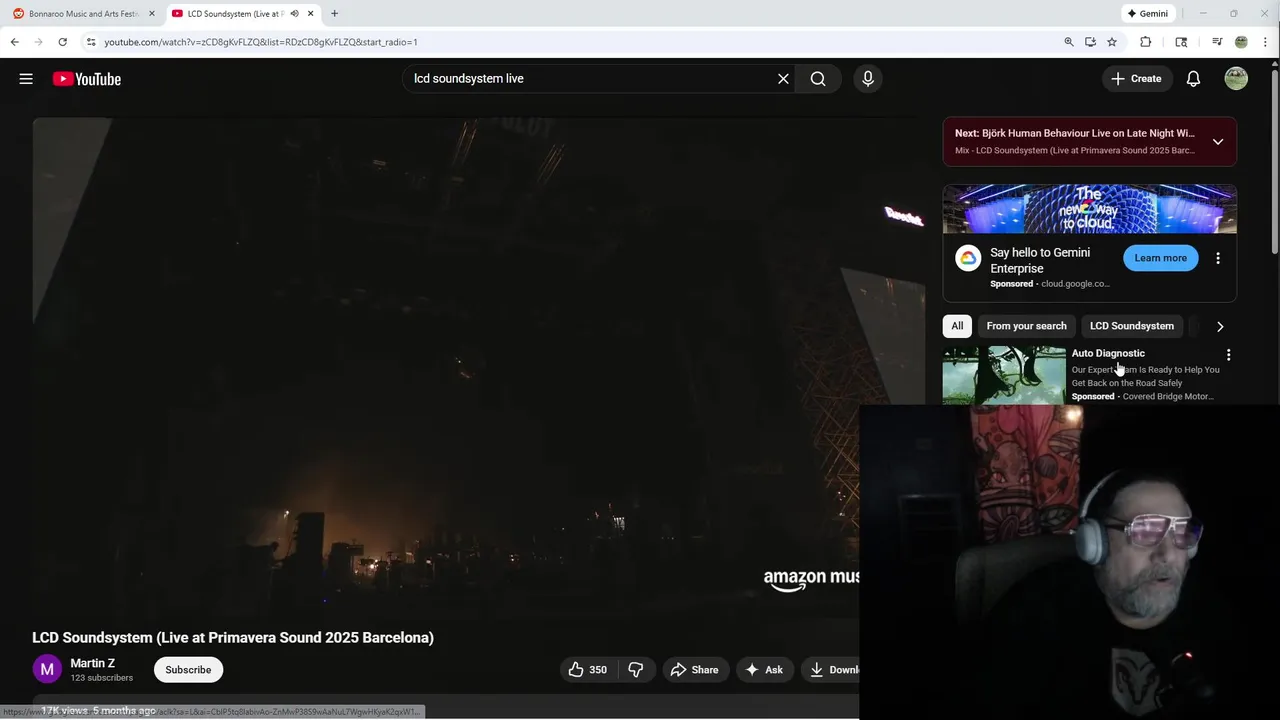Open the Auto Diagnostic sponsored thumbnail
This screenshot has height=720, width=1280.
pos(1004,375)
